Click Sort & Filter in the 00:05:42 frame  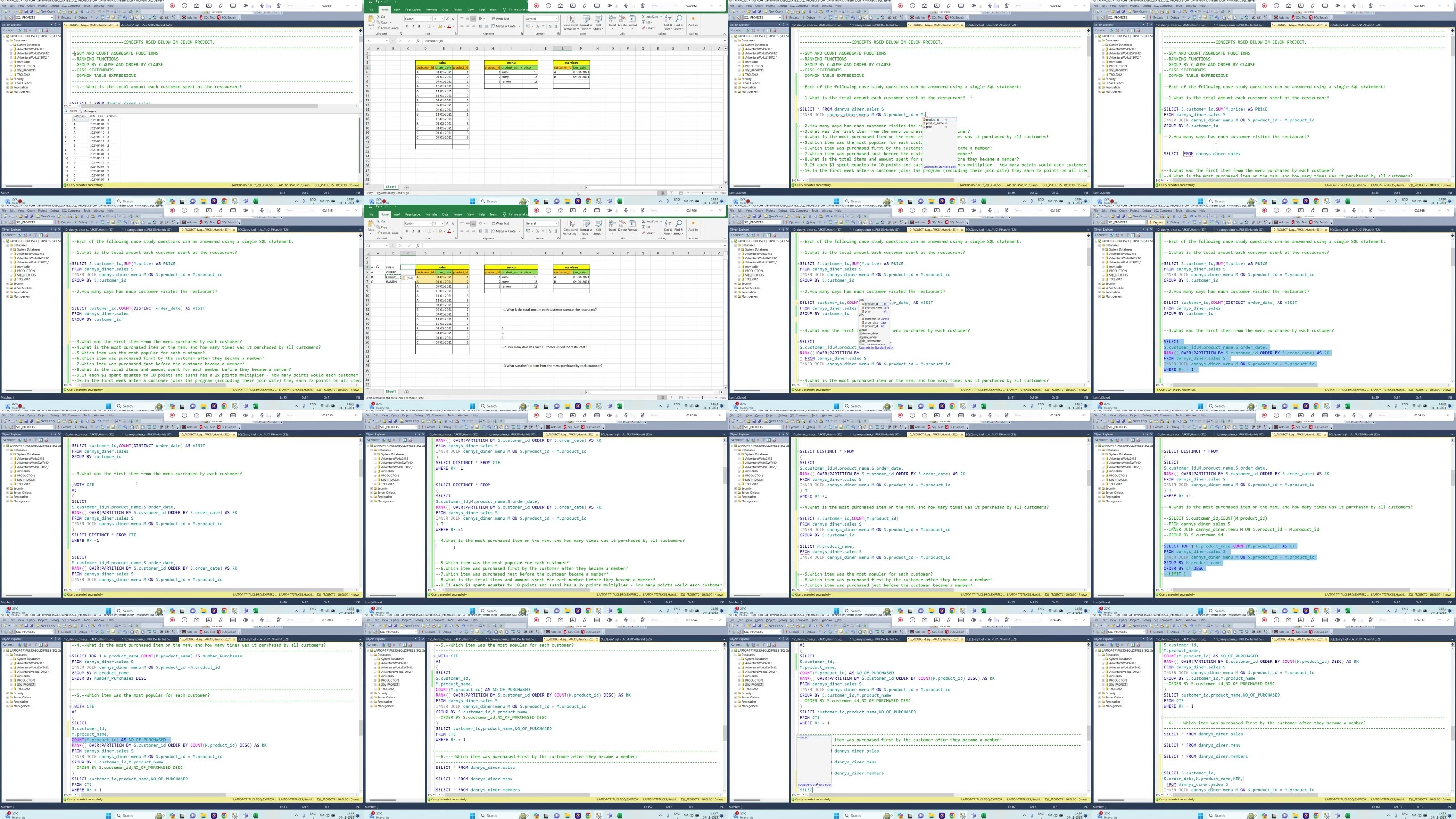(x=668, y=23)
